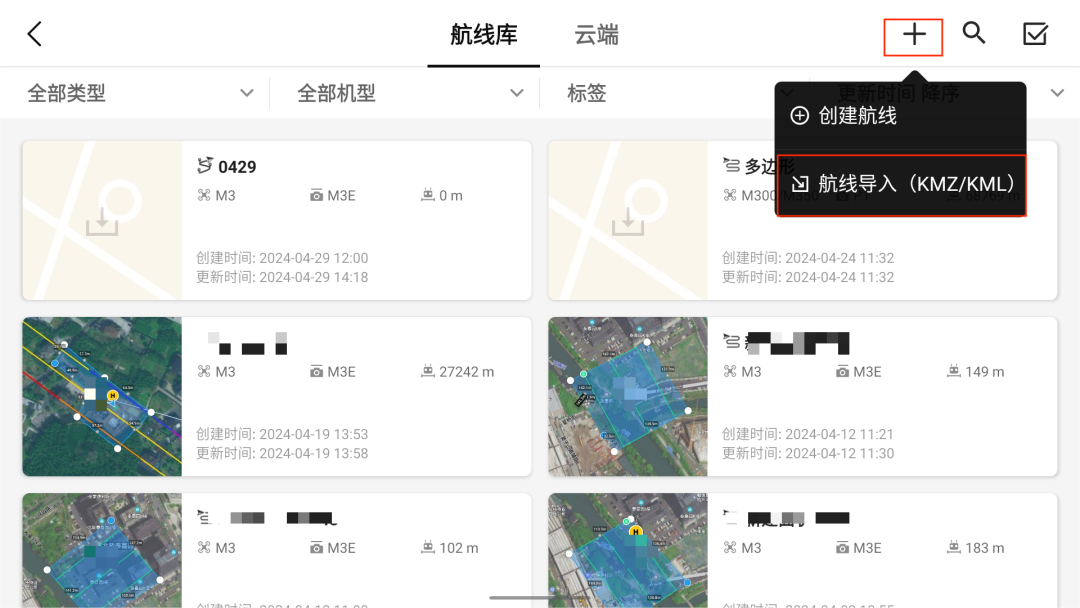Open the 183 m route map thumbnail

point(627,550)
